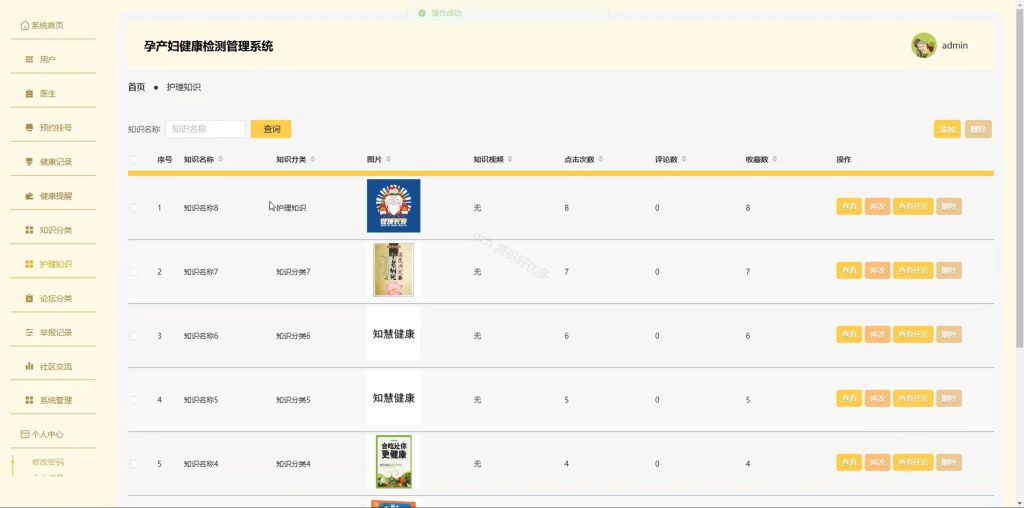
Task: Check the checkbox for row 知识名称8
Action: [135, 208]
